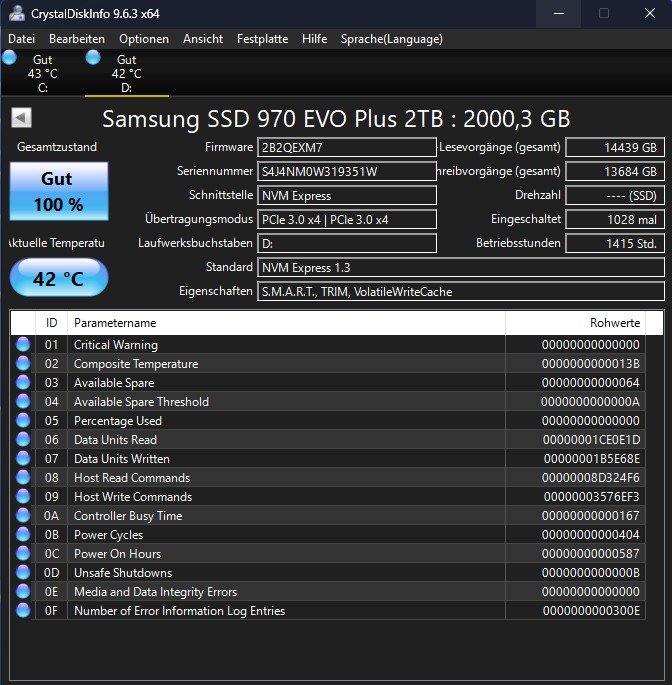Click the Firmware field 2B2QEXM7

[347, 147]
